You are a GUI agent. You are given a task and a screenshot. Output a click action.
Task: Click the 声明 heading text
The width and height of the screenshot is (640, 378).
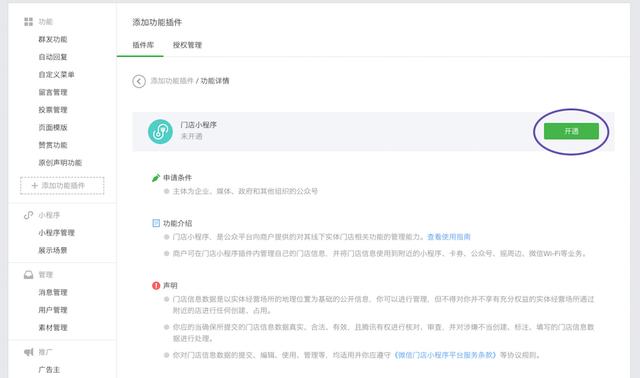pos(170,285)
